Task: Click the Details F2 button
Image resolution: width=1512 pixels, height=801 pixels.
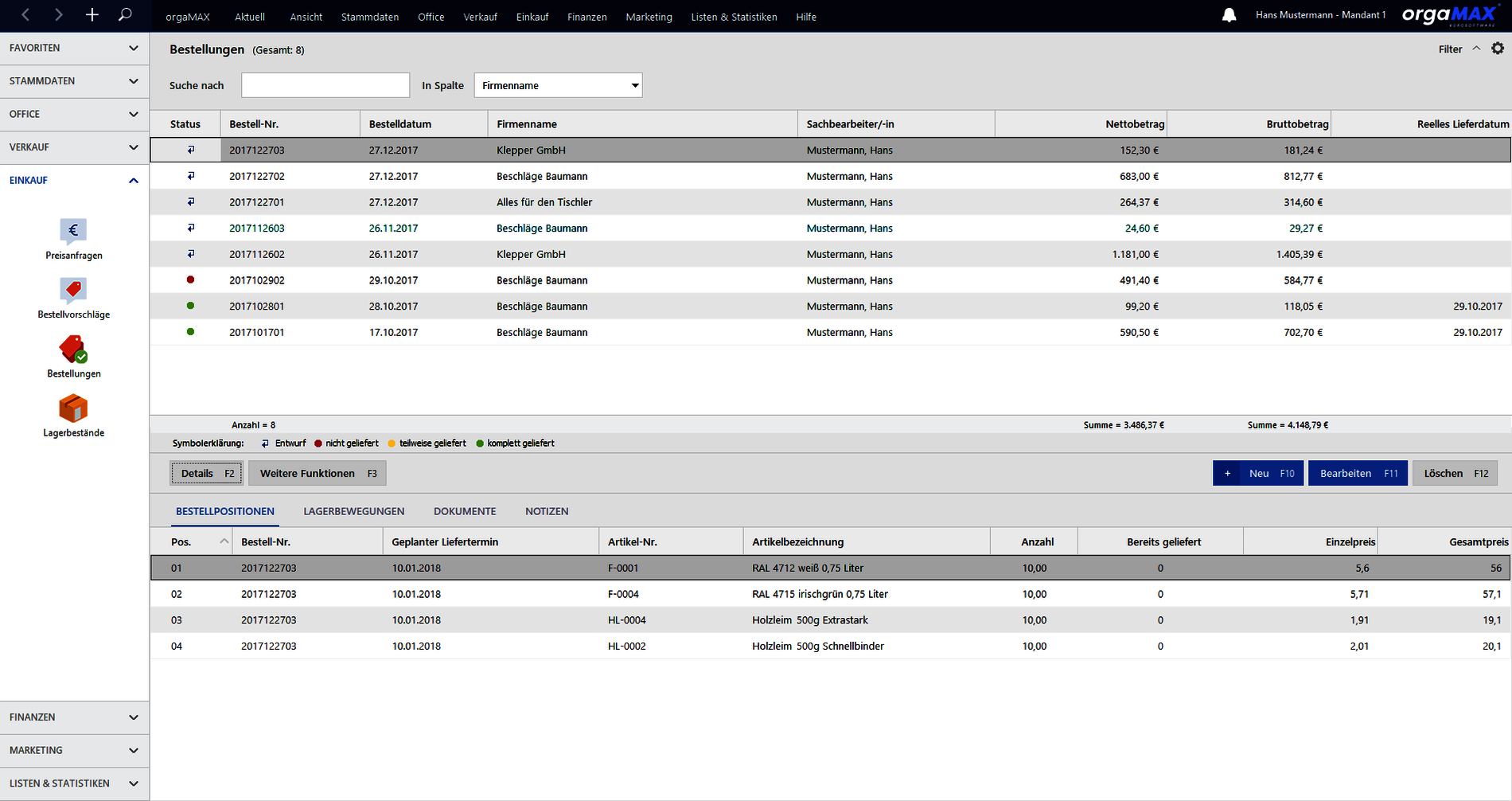Action: tap(207, 473)
